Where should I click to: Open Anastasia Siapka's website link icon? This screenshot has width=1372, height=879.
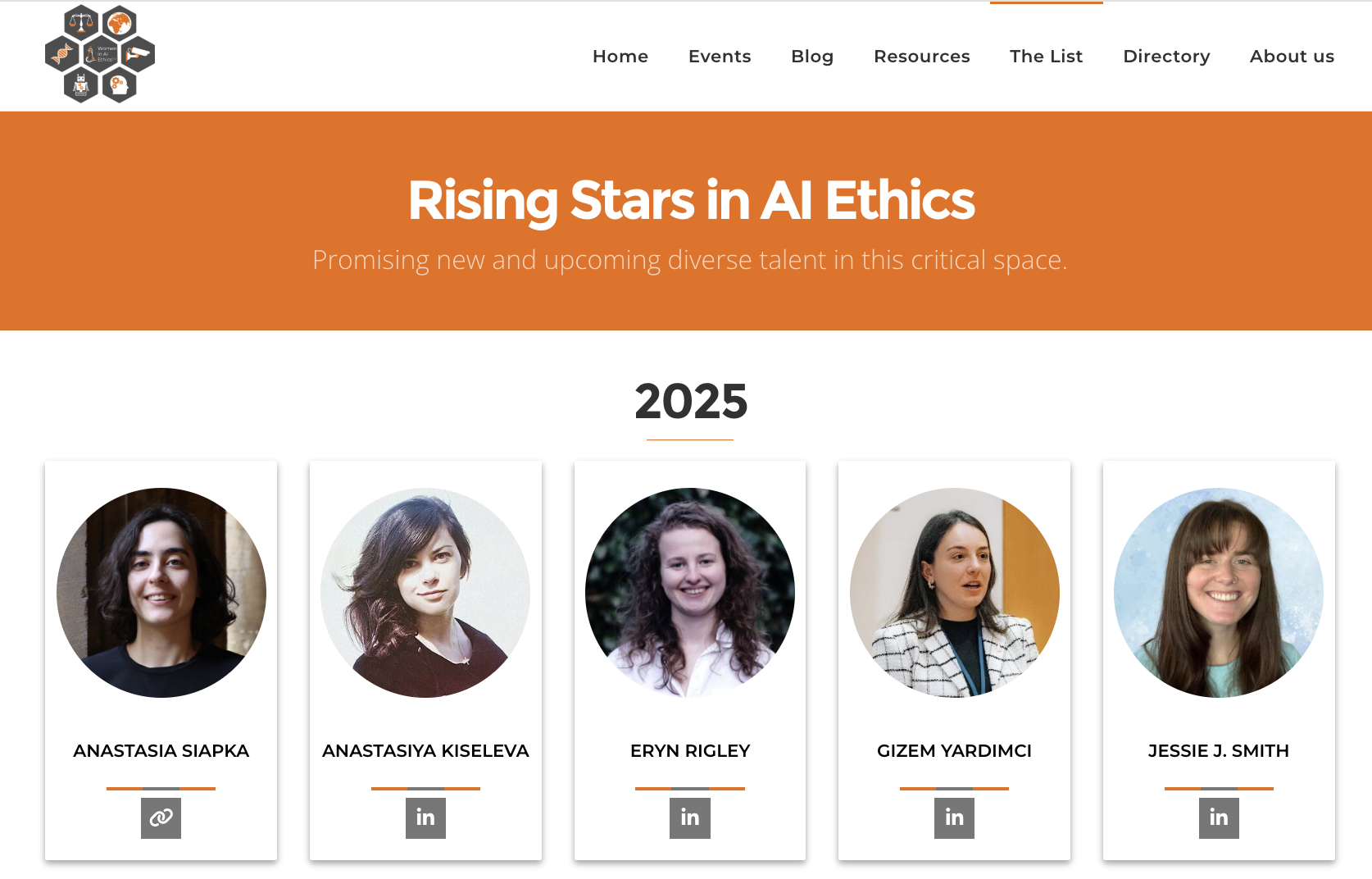point(161,818)
